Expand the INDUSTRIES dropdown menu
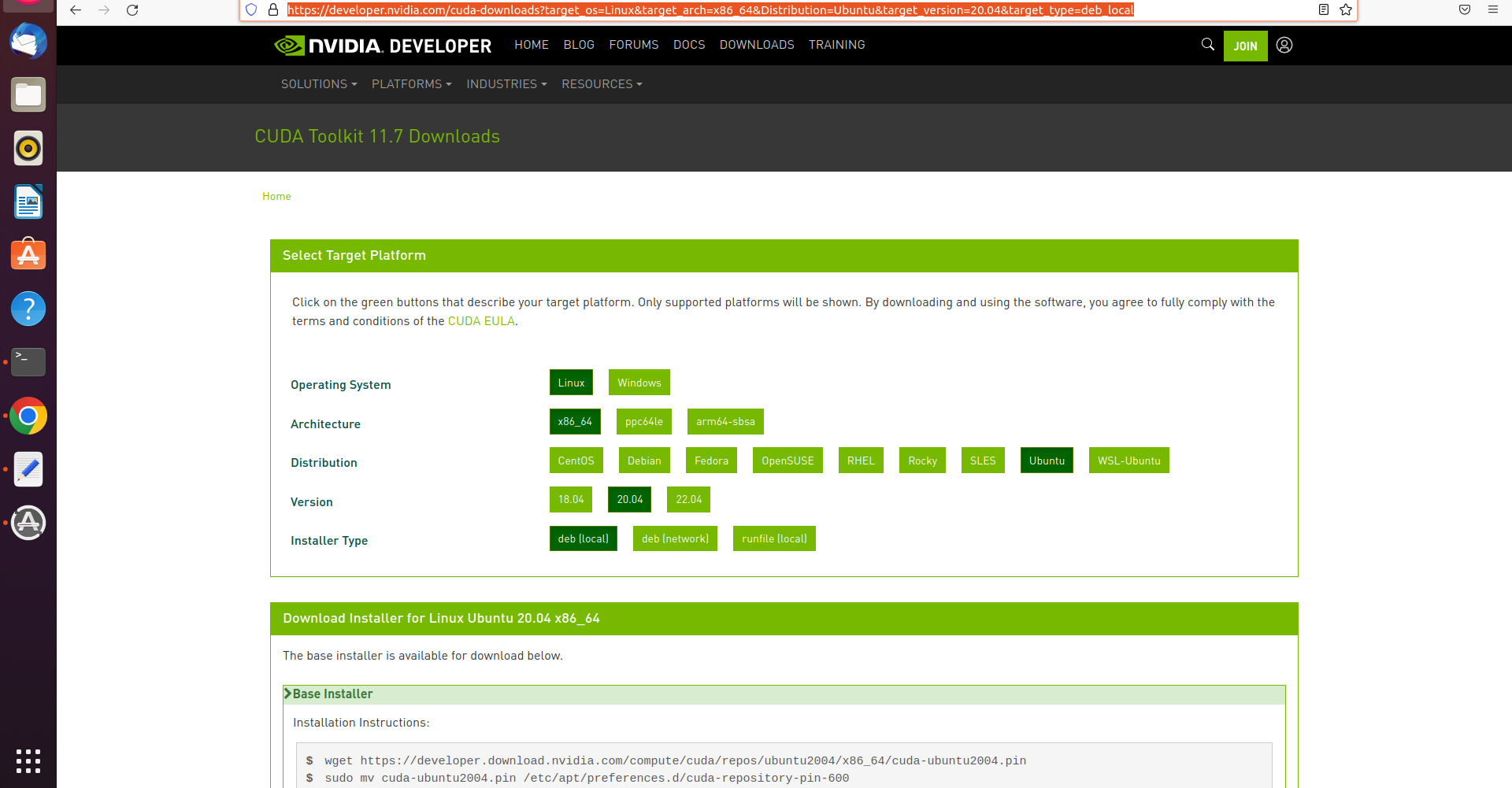 click(506, 84)
